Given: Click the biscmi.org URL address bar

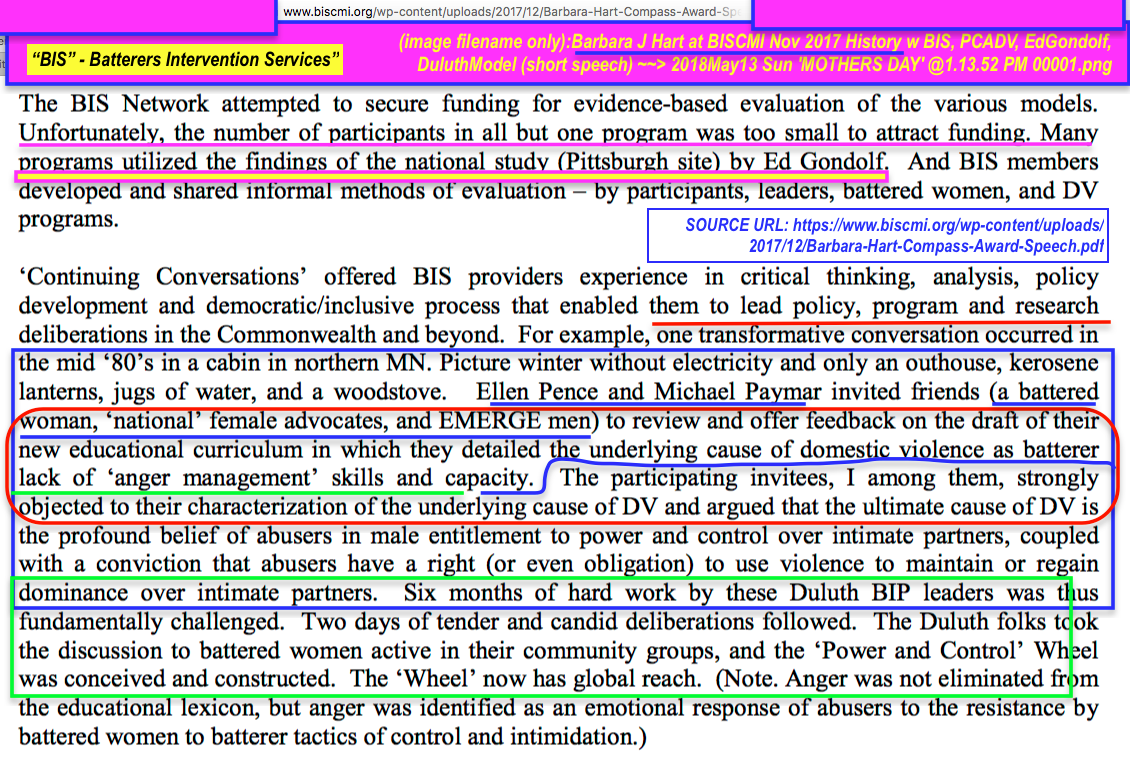Looking at the screenshot, I should click(514, 12).
